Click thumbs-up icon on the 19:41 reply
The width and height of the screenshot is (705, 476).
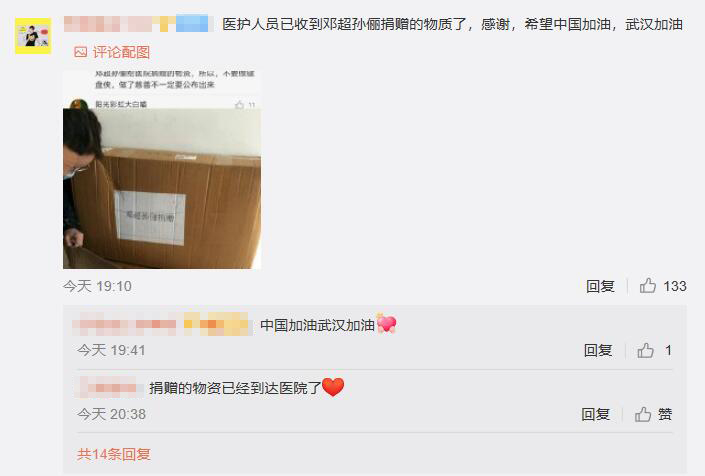coord(645,350)
